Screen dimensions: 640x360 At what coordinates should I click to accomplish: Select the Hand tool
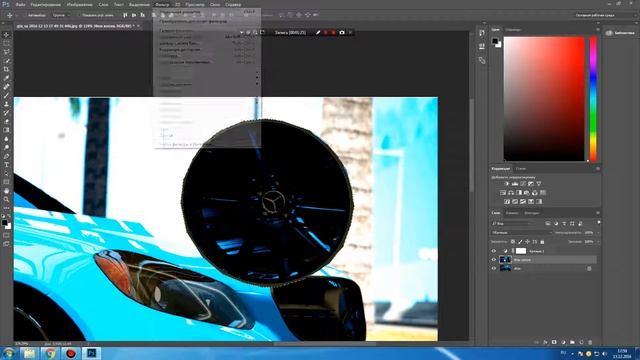(6, 191)
